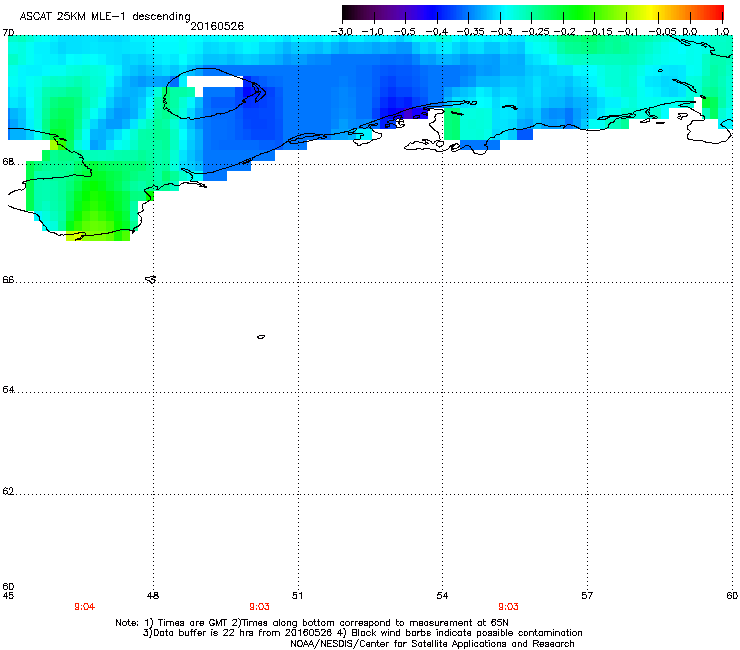Click the small oval island outline south of 66N
The image size is (740, 650).
click(x=261, y=337)
